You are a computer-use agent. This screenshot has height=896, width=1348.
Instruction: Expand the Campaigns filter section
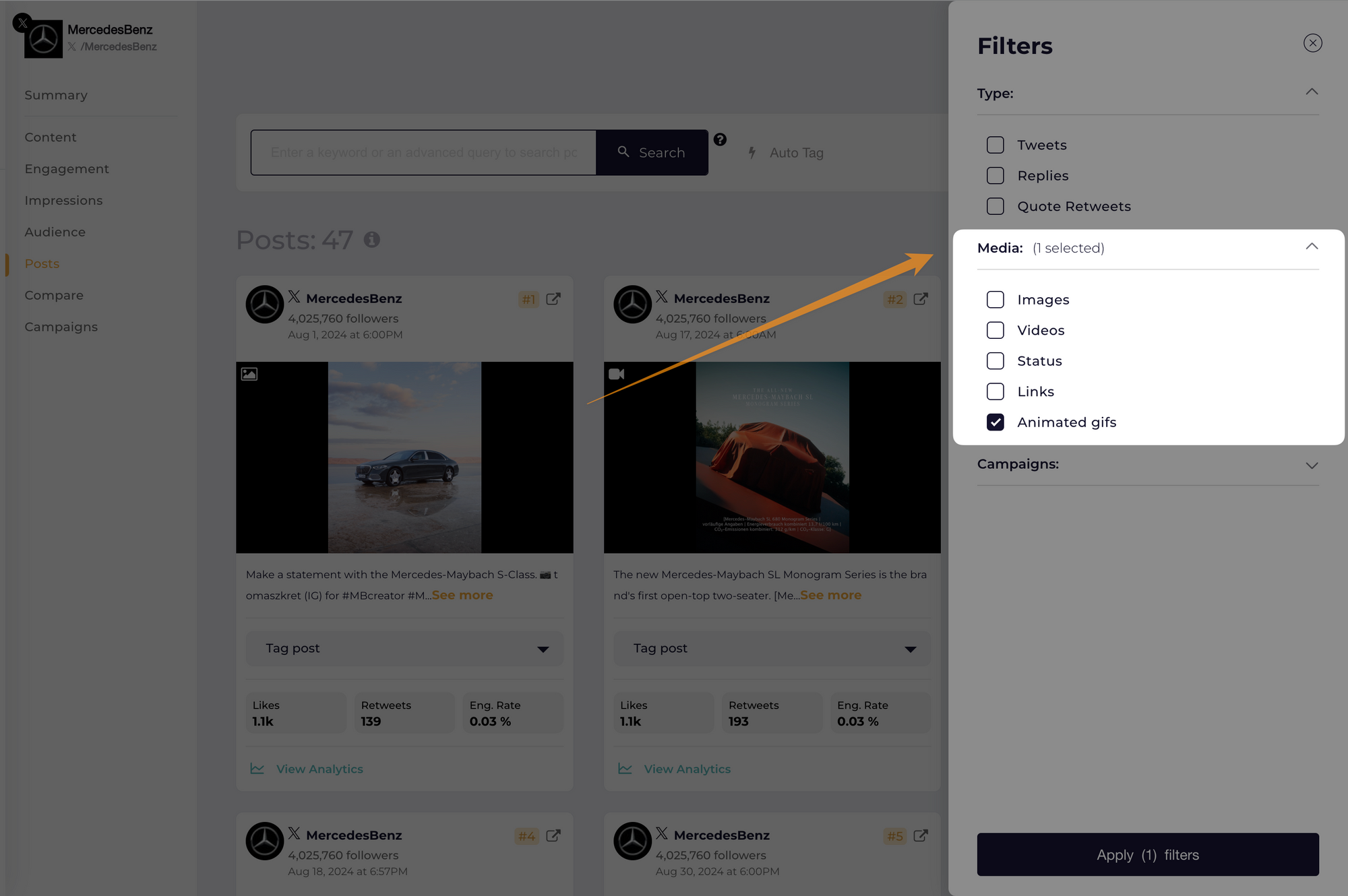click(x=1312, y=466)
